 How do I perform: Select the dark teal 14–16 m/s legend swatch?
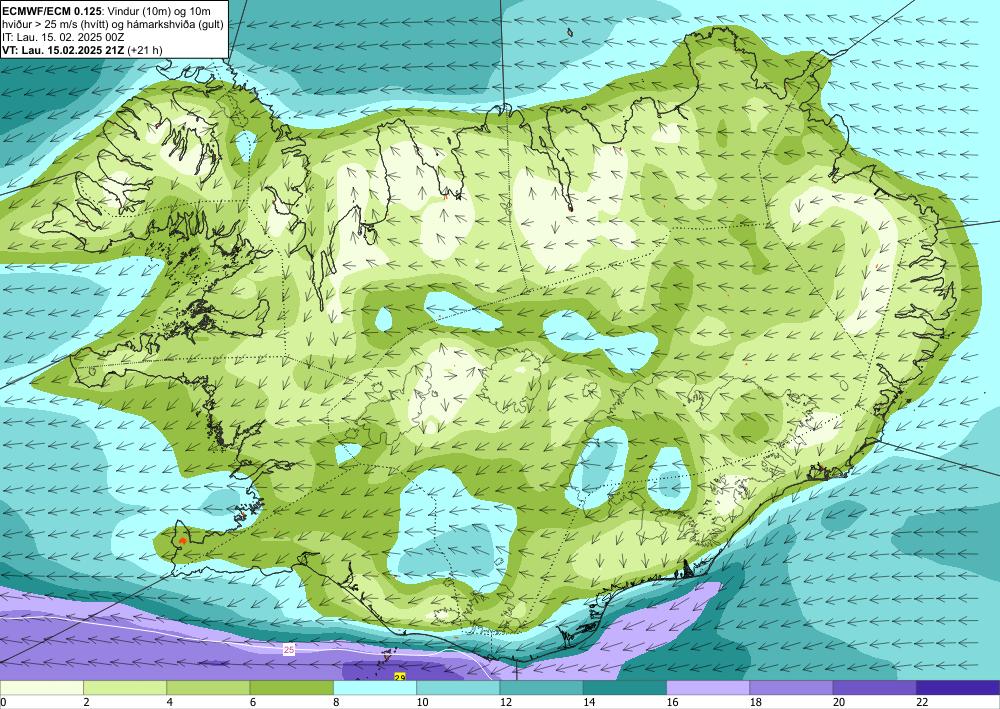click(x=625, y=687)
